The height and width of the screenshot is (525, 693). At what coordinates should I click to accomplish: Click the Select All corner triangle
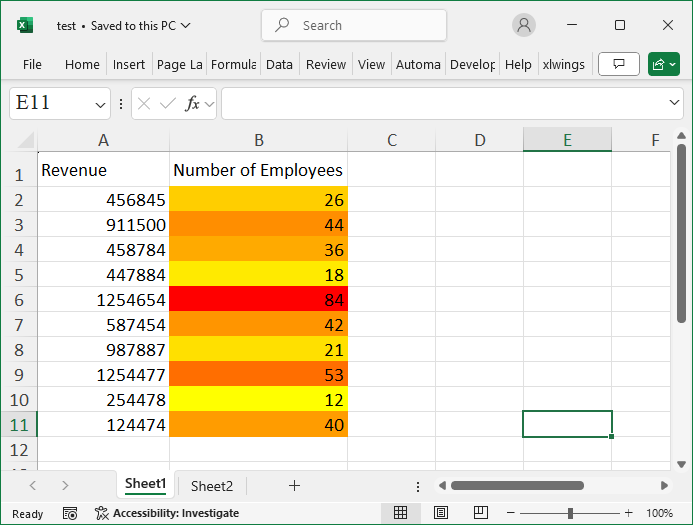pyautogui.click(x=25, y=140)
